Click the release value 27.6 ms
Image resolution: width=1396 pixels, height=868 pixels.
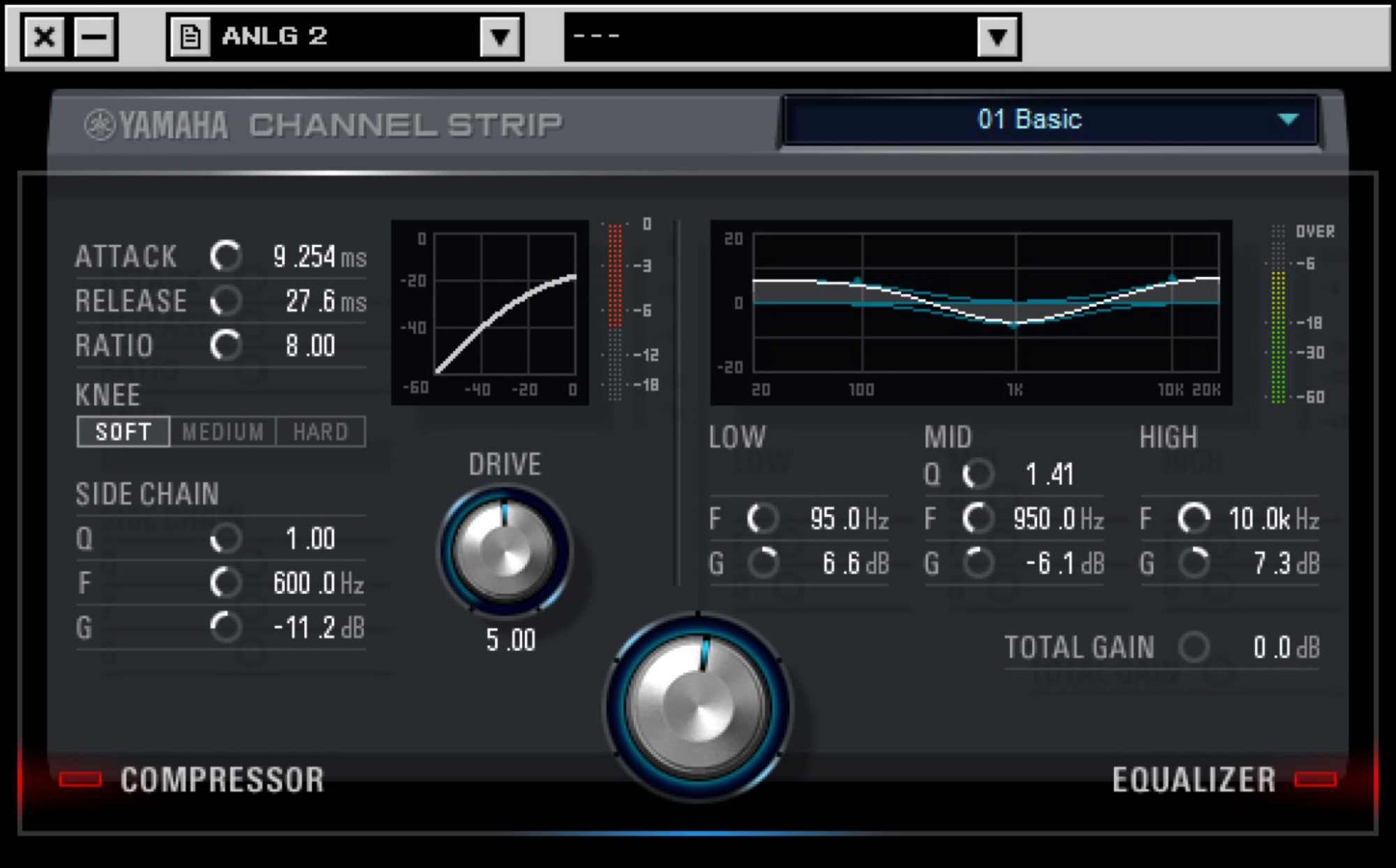[326, 301]
